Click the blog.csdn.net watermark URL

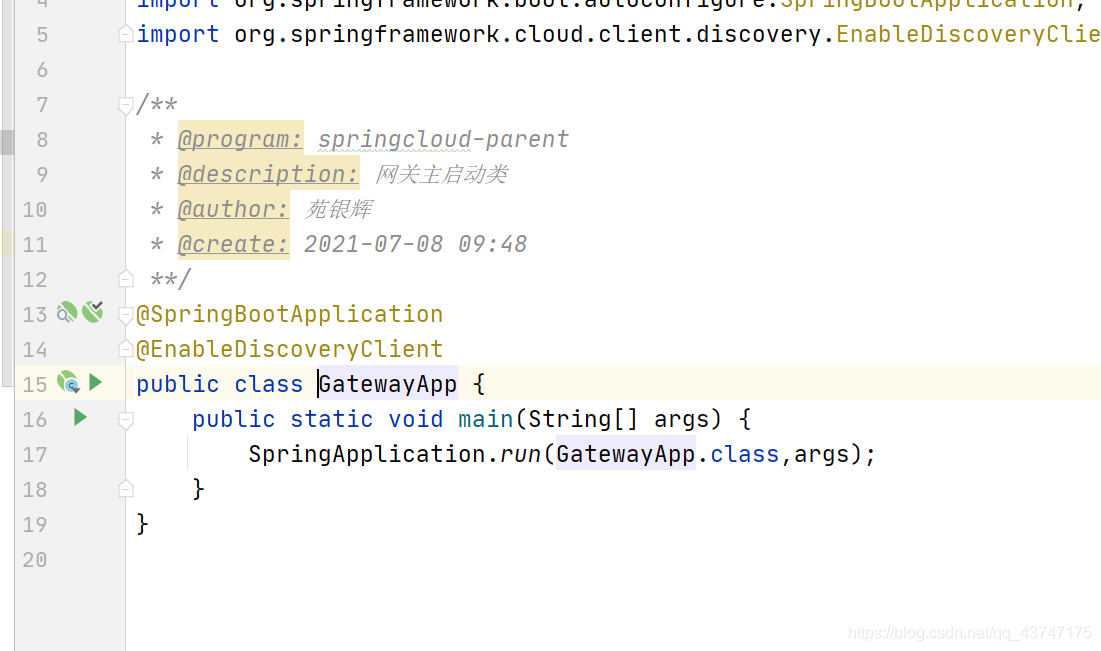[x=969, y=633]
